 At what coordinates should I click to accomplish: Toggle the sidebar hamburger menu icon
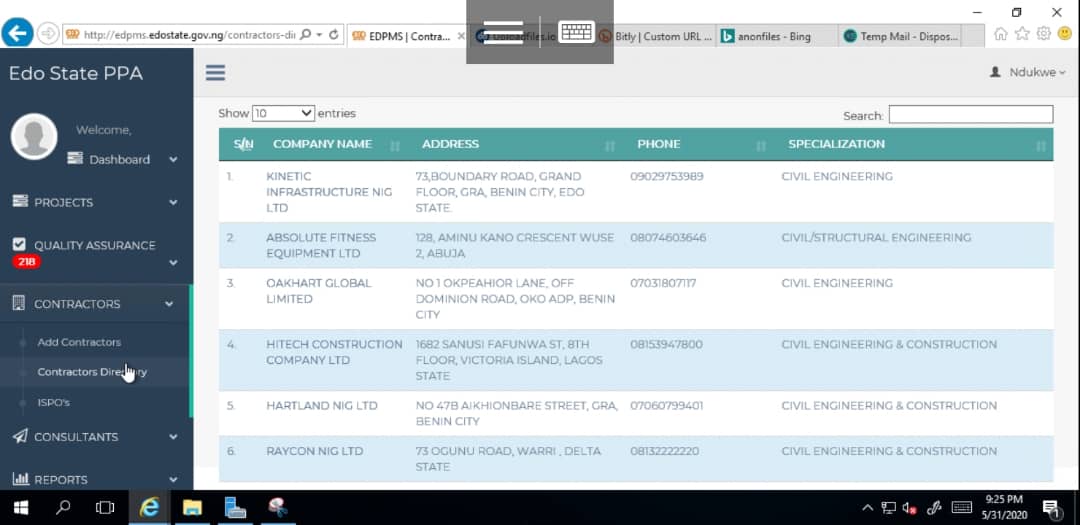coord(216,73)
